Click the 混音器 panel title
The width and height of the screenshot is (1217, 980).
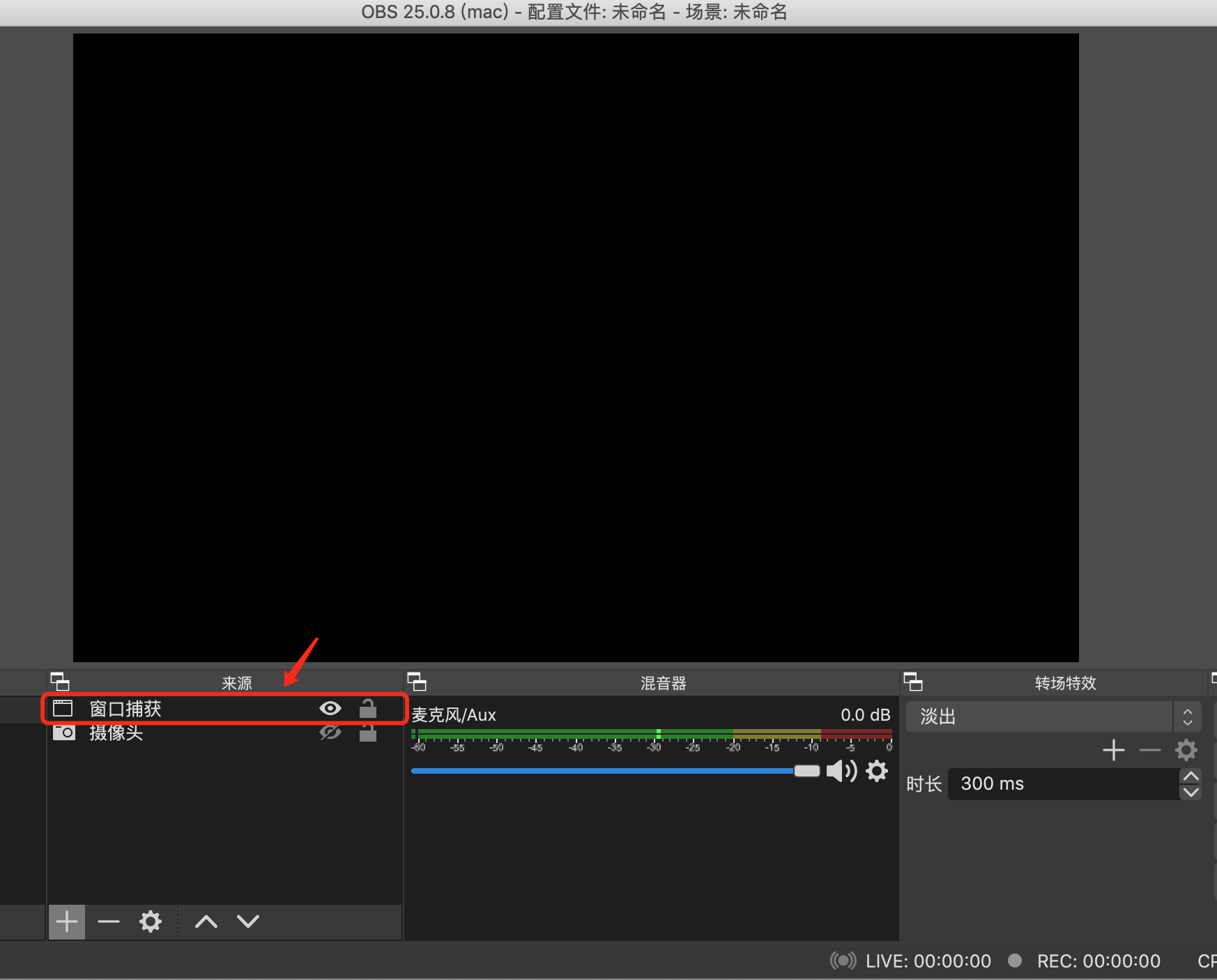[664, 683]
